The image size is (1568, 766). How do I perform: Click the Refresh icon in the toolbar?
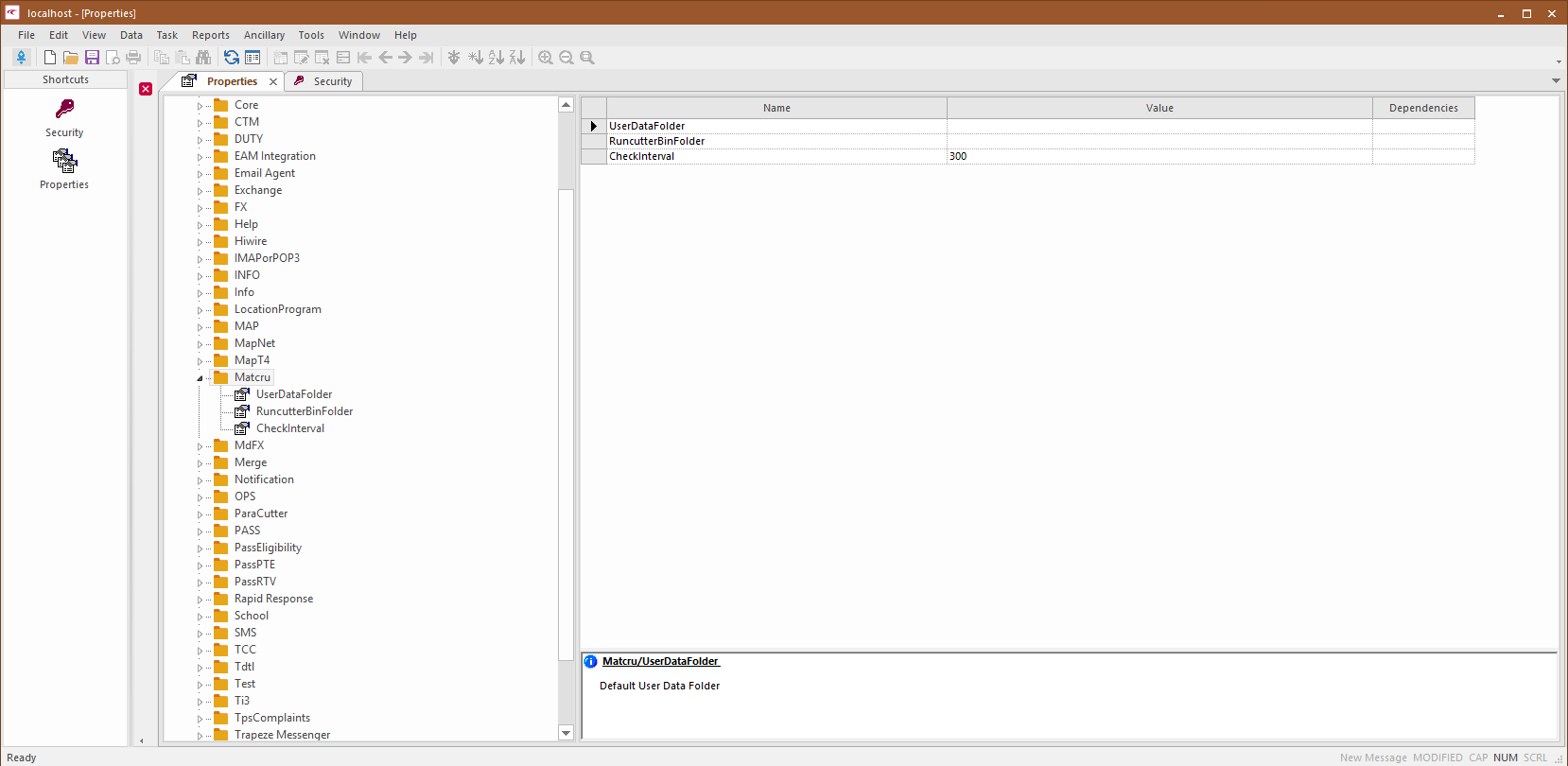click(232, 58)
